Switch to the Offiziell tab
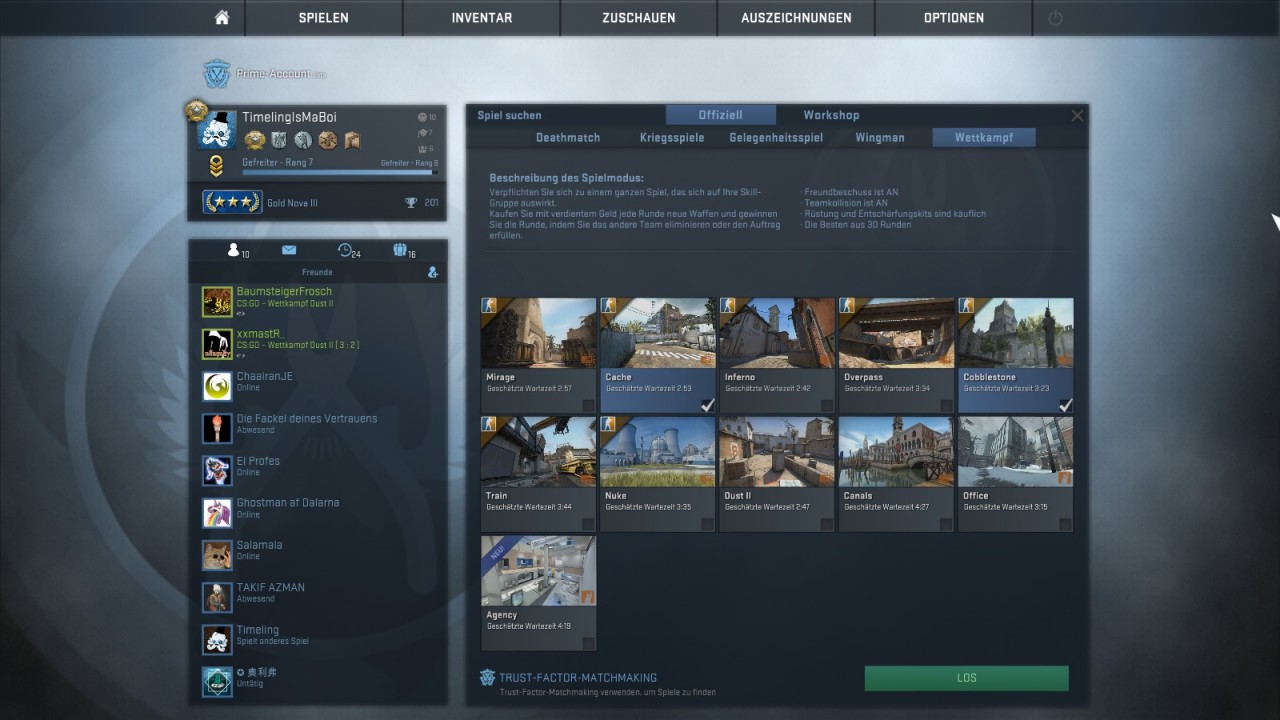Image resolution: width=1280 pixels, height=720 pixels. [x=720, y=115]
